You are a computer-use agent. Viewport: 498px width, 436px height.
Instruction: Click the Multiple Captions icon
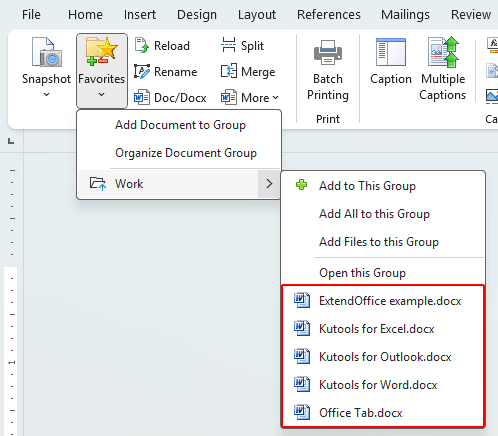coord(443,52)
